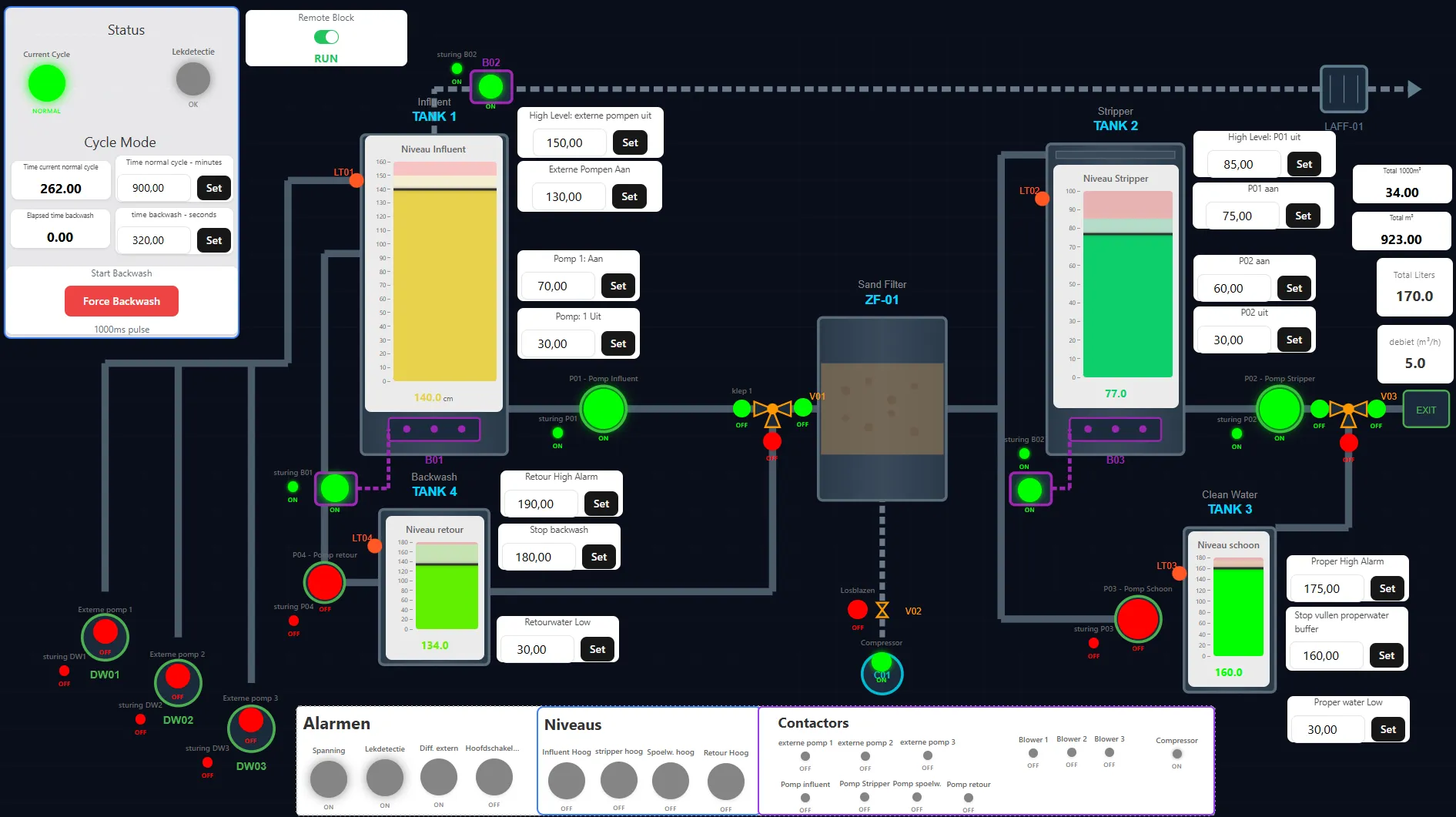
Task: Click the P03 Pomp Schoon pump icon
Action: click(x=1138, y=618)
